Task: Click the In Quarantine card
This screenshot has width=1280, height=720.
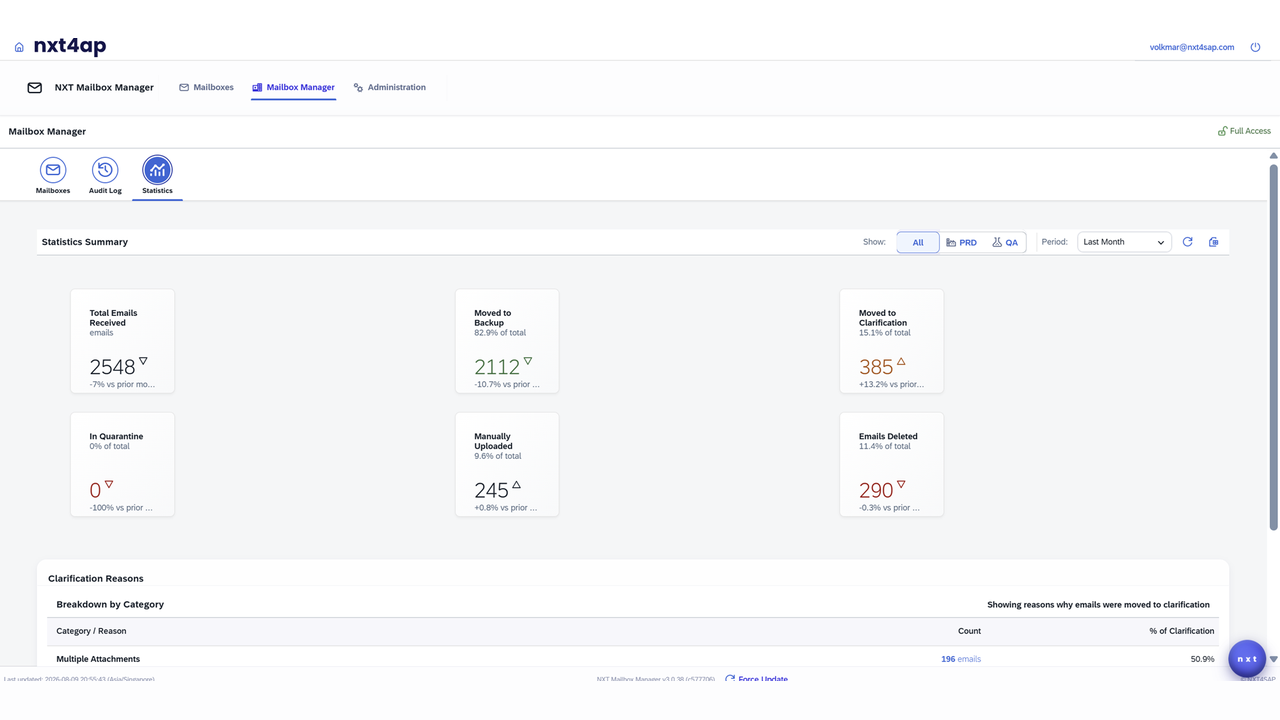Action: click(122, 464)
